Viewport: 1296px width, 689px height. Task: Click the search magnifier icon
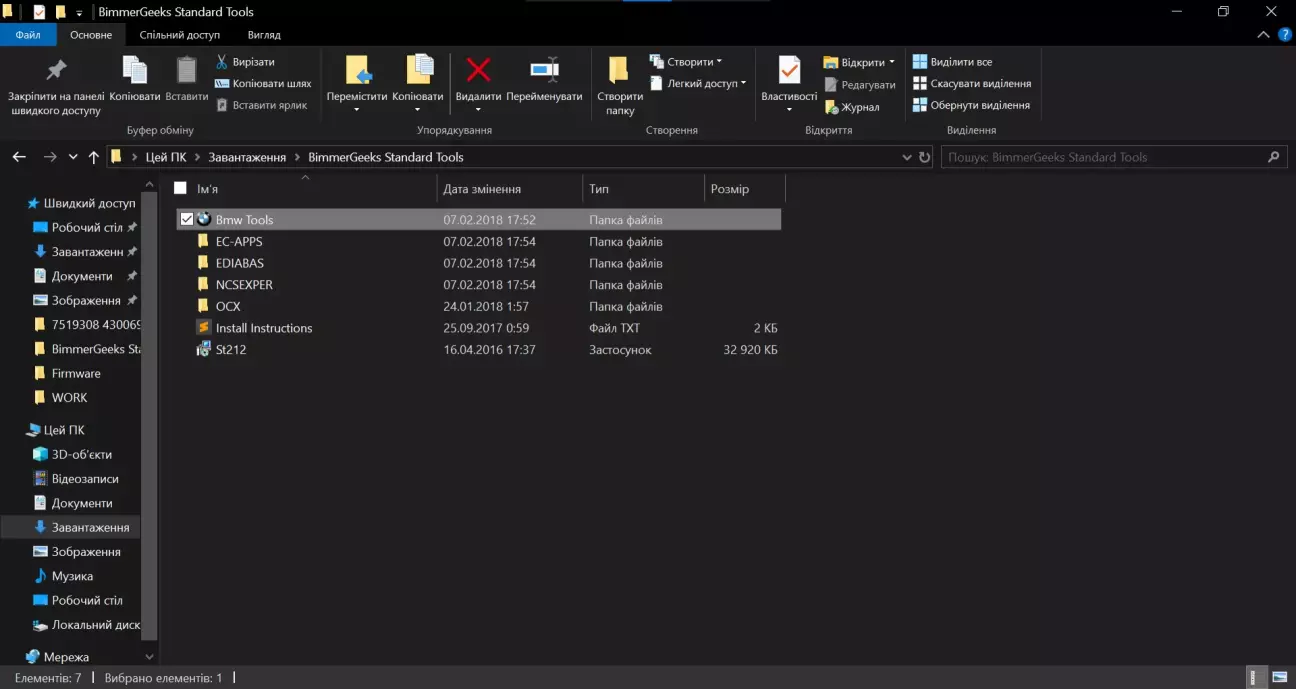[1273, 157]
